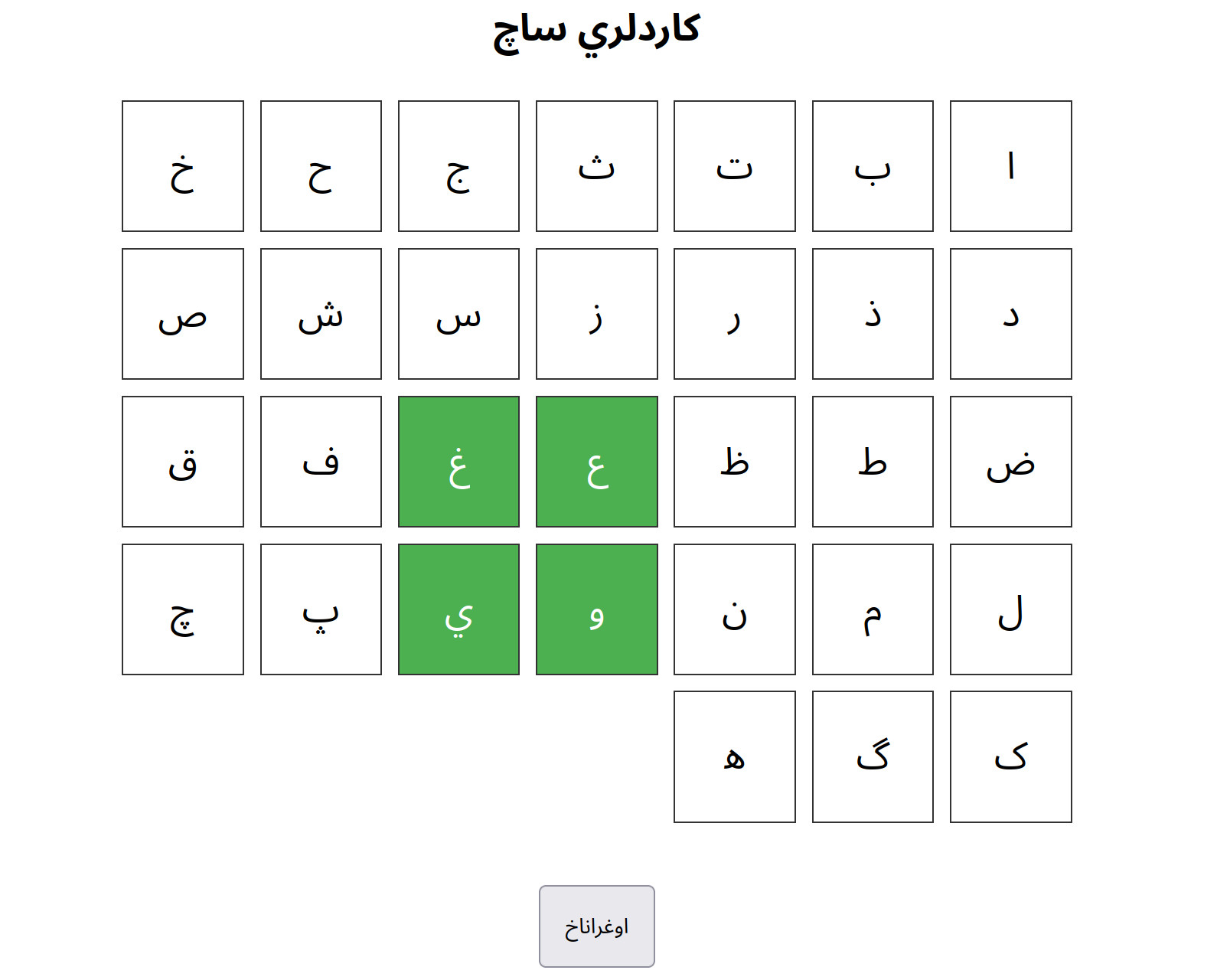
Task: Toggle off the green ي card
Action: point(458,609)
